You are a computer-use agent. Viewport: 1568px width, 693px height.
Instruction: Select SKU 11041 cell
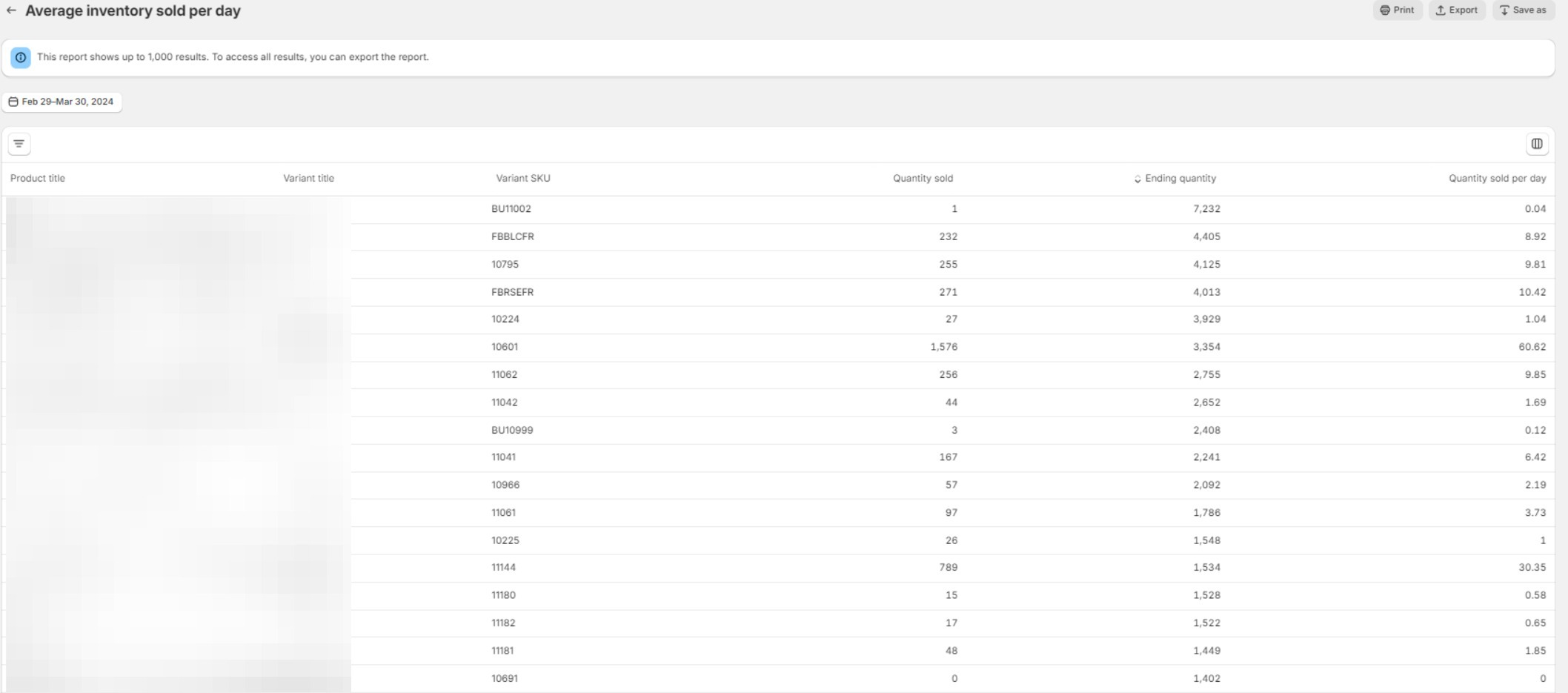pyautogui.click(x=504, y=457)
